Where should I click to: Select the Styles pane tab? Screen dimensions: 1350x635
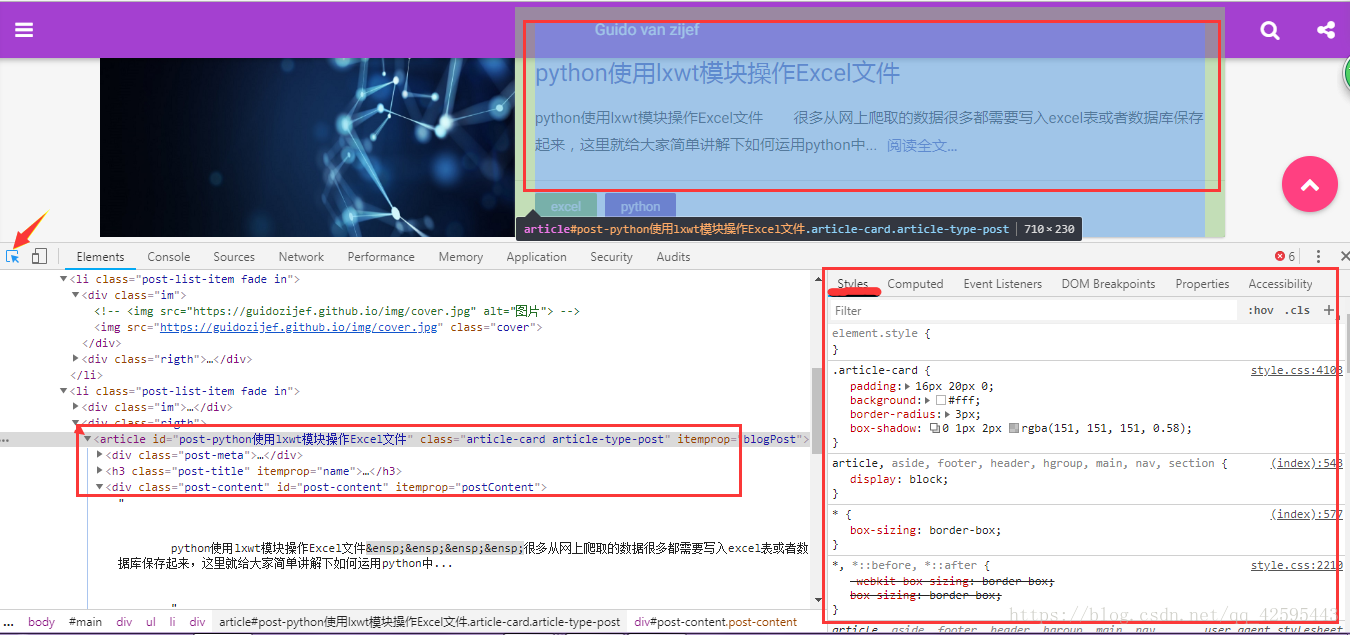coord(853,284)
